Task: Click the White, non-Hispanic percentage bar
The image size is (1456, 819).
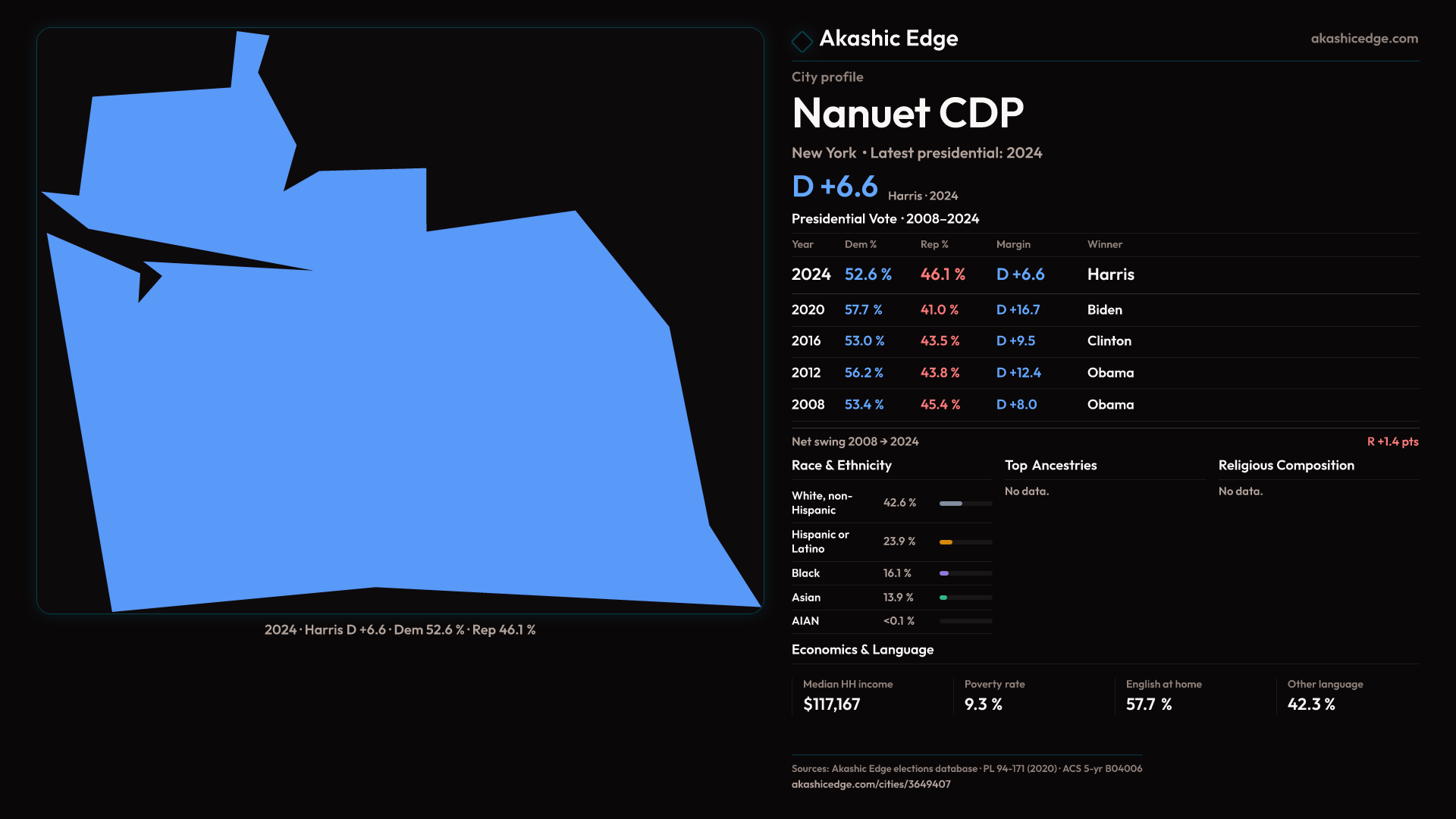Action: click(x=952, y=504)
